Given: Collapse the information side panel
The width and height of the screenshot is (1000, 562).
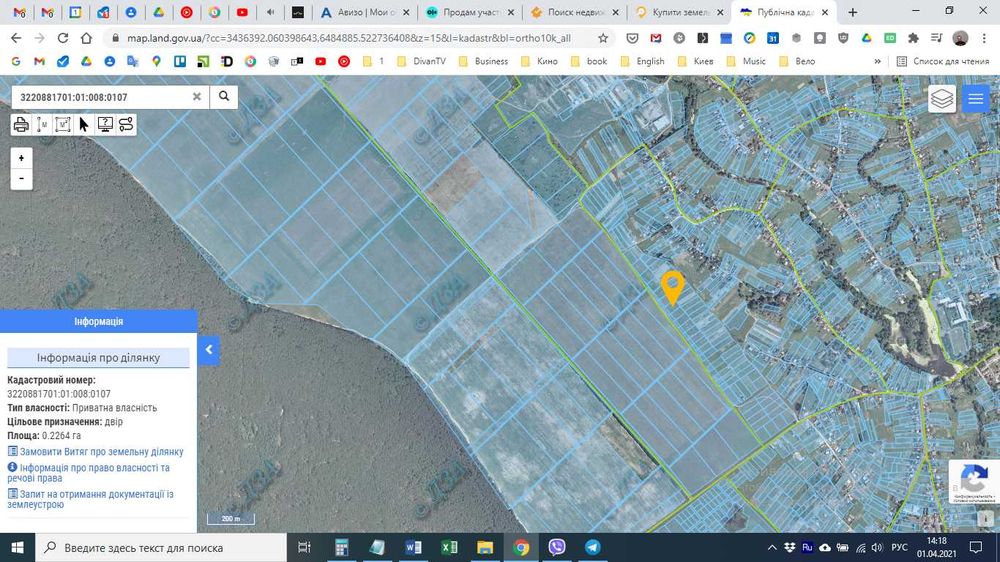Looking at the screenshot, I should coord(209,350).
